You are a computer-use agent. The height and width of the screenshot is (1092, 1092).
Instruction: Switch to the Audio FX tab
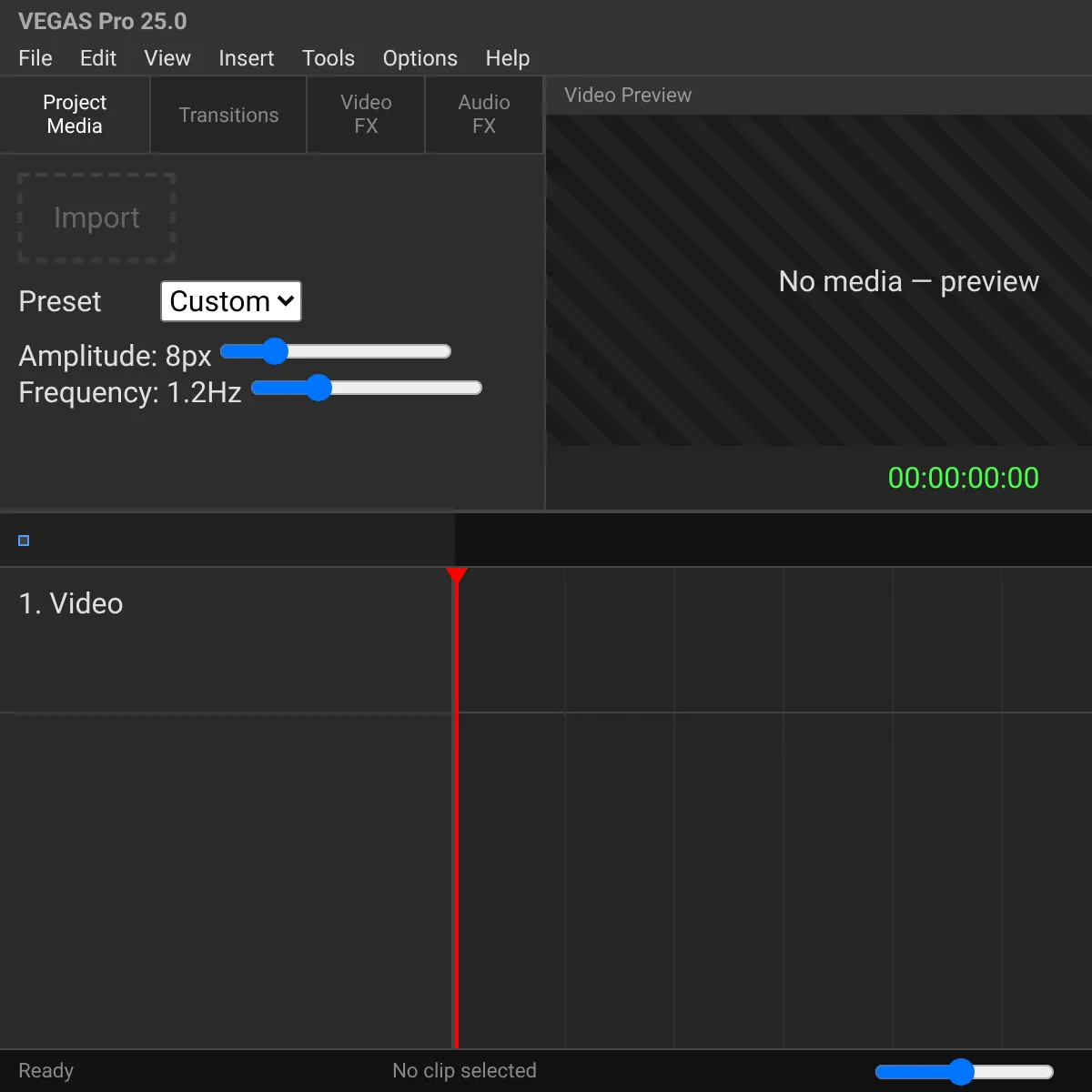pyautogui.click(x=484, y=115)
